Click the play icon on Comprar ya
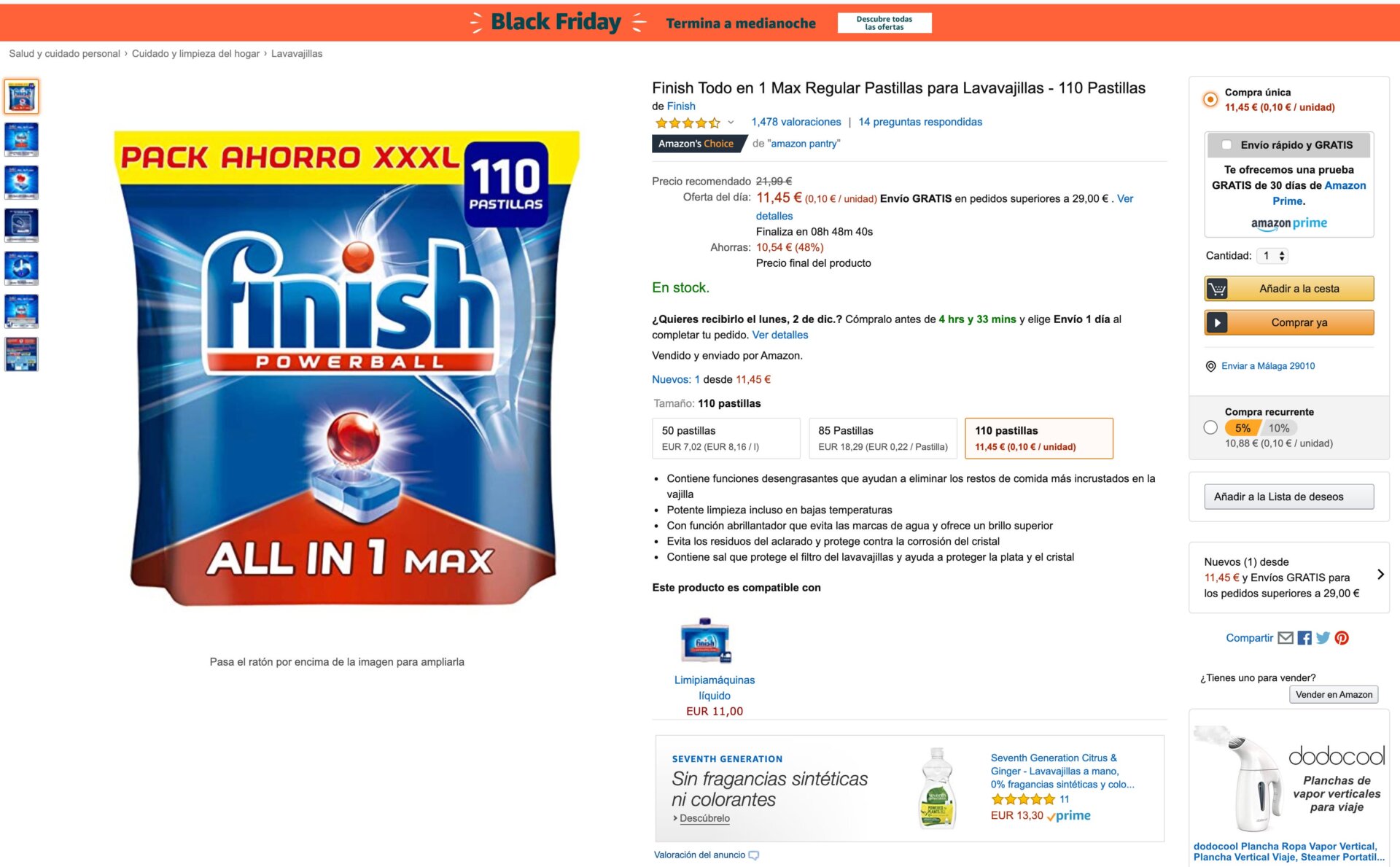 tap(1217, 322)
